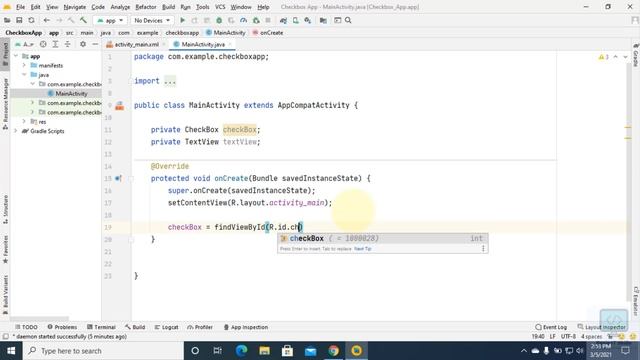Open Google Chrome from the taskbar
The width and height of the screenshot is (640, 360).
click(333, 351)
